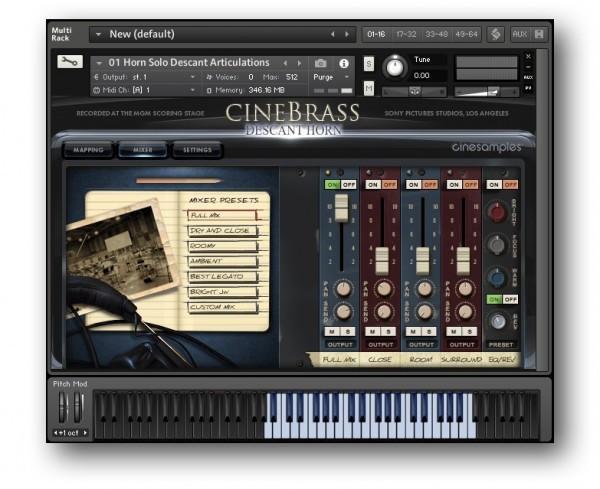Shift keyboard octave up with right arrow
Image resolution: width=600 pixels, height=489 pixels.
(85, 433)
